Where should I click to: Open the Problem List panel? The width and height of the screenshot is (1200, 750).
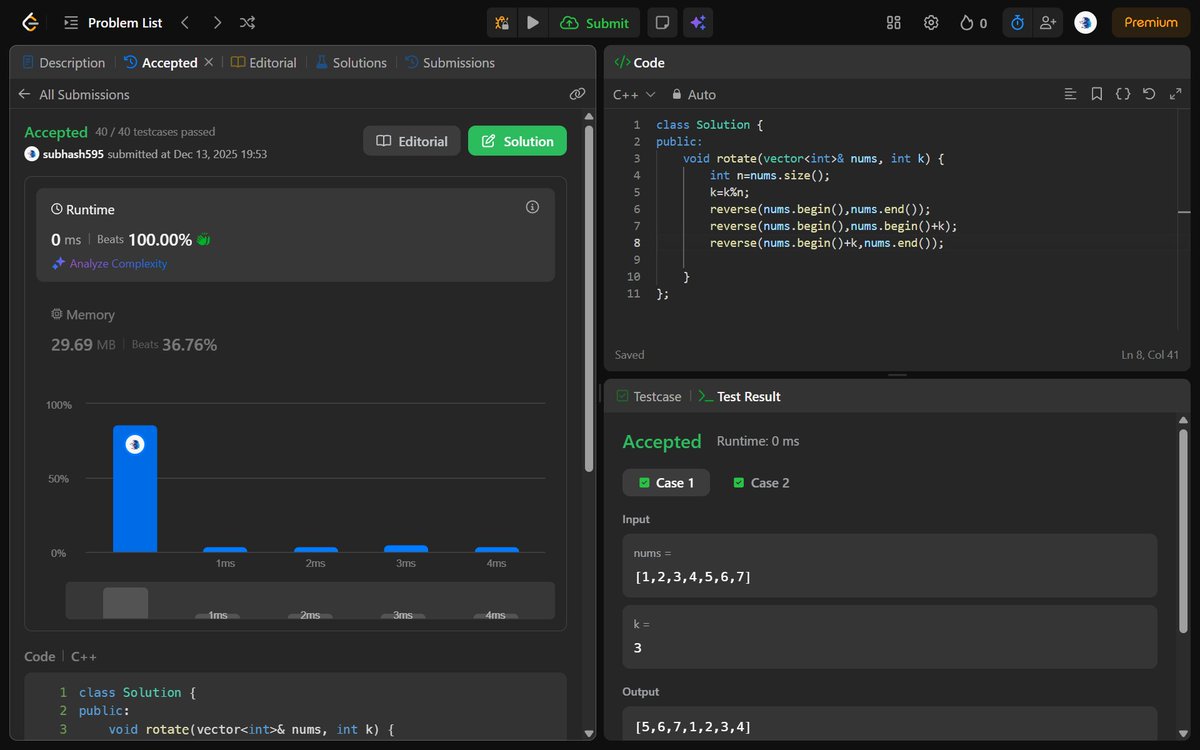tap(113, 22)
